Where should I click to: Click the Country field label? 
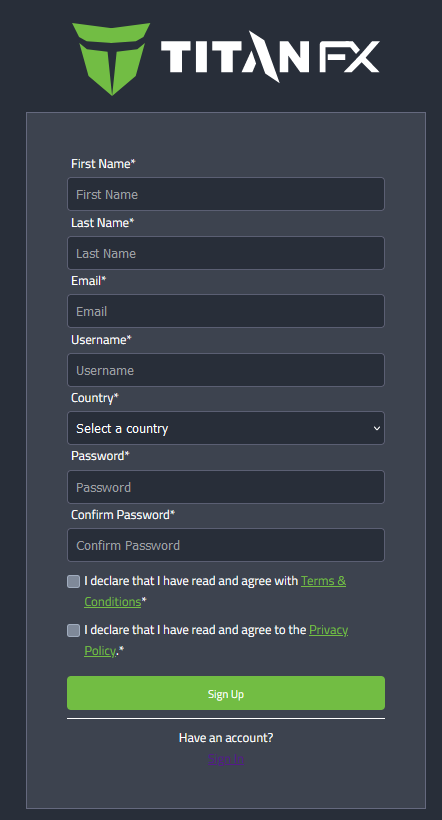pos(95,398)
